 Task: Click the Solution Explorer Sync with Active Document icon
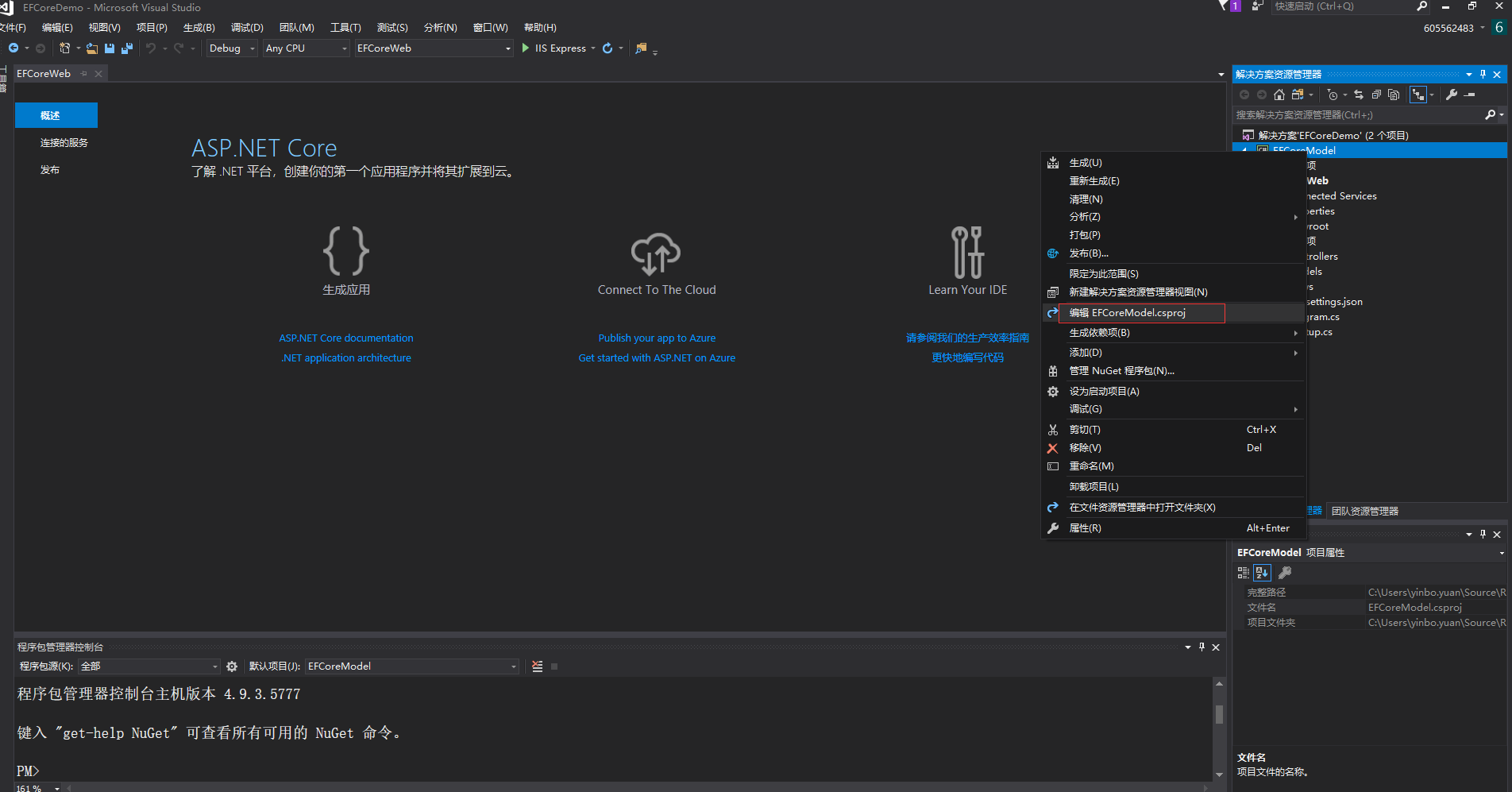1359,95
